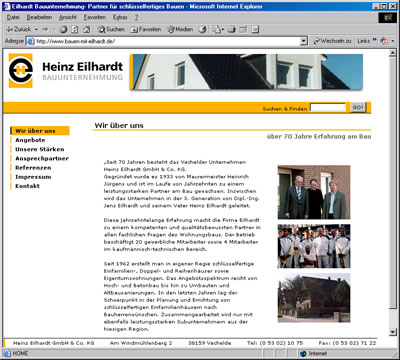The height and width of the screenshot is (360, 400).
Task: Click the Windows logo throbber
Action: (x=388, y=18)
